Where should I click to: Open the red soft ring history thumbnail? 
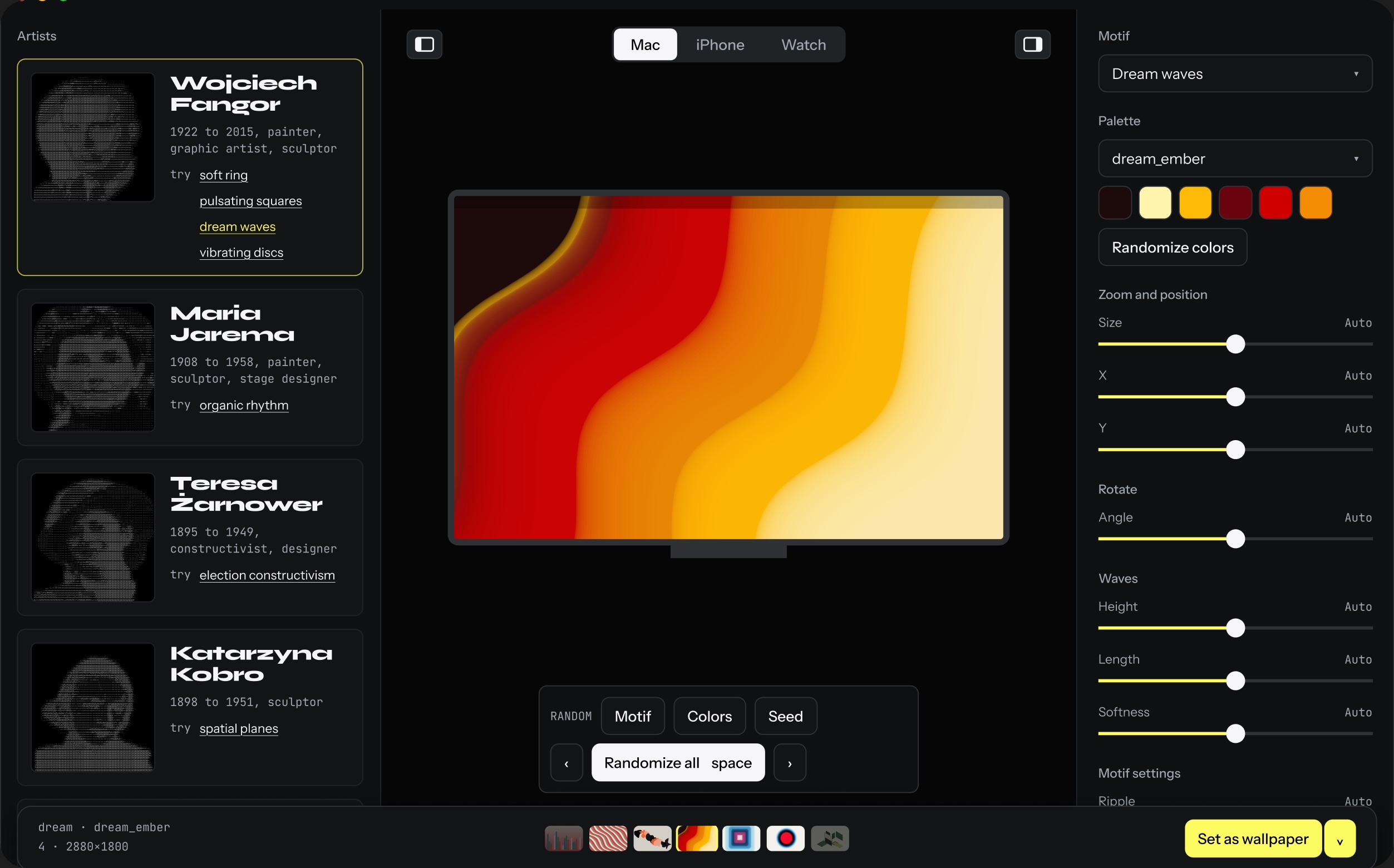tap(785, 838)
